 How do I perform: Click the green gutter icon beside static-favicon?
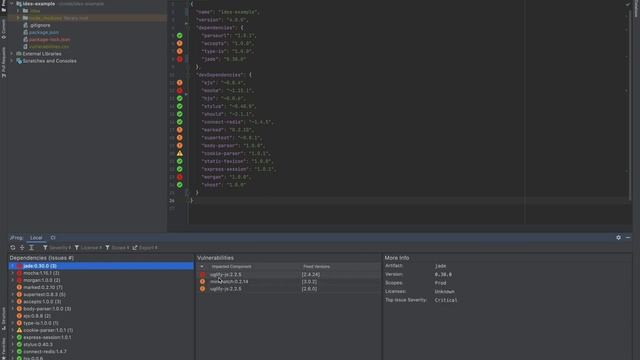(x=180, y=161)
